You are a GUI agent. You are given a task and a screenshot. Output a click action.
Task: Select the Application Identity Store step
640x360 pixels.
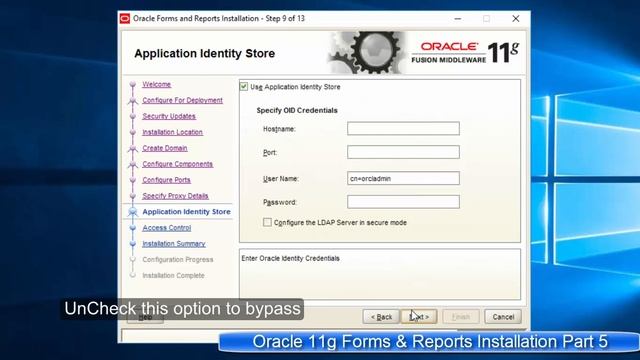[187, 212]
